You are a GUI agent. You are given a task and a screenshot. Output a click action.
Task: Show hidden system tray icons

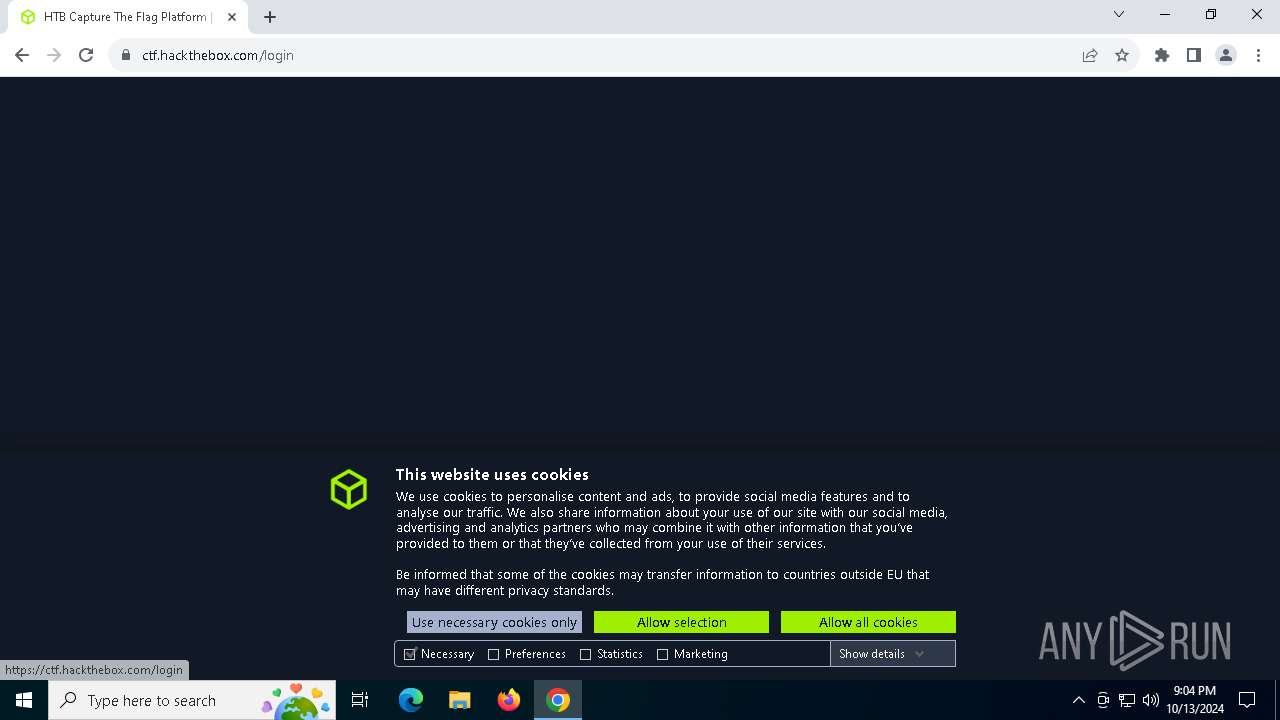[x=1078, y=700]
